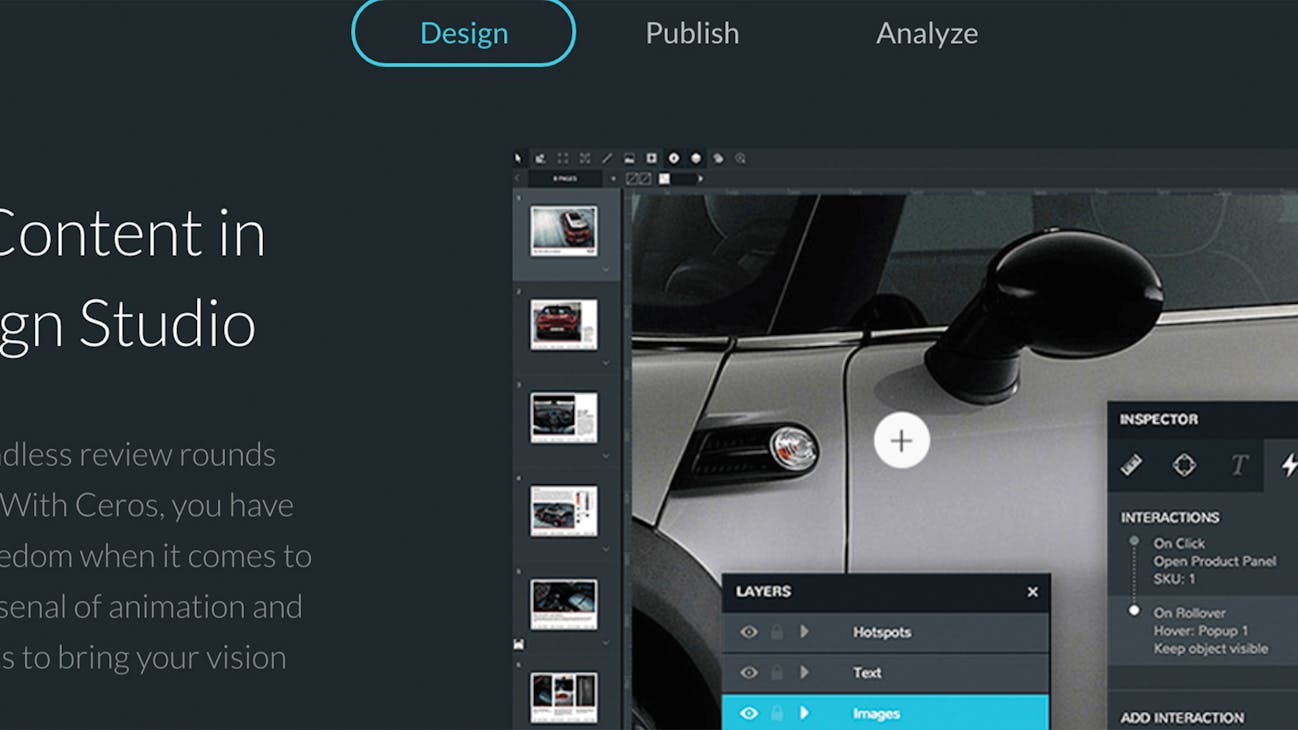Expand the Hotspots layer group arrow
The height and width of the screenshot is (730, 1298).
point(804,632)
